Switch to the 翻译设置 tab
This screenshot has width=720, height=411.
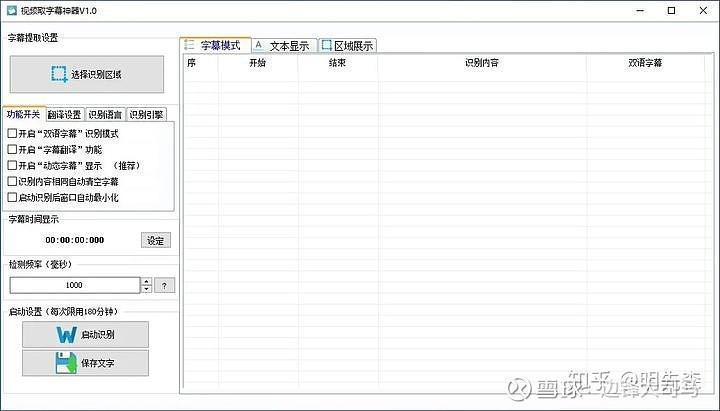point(65,114)
